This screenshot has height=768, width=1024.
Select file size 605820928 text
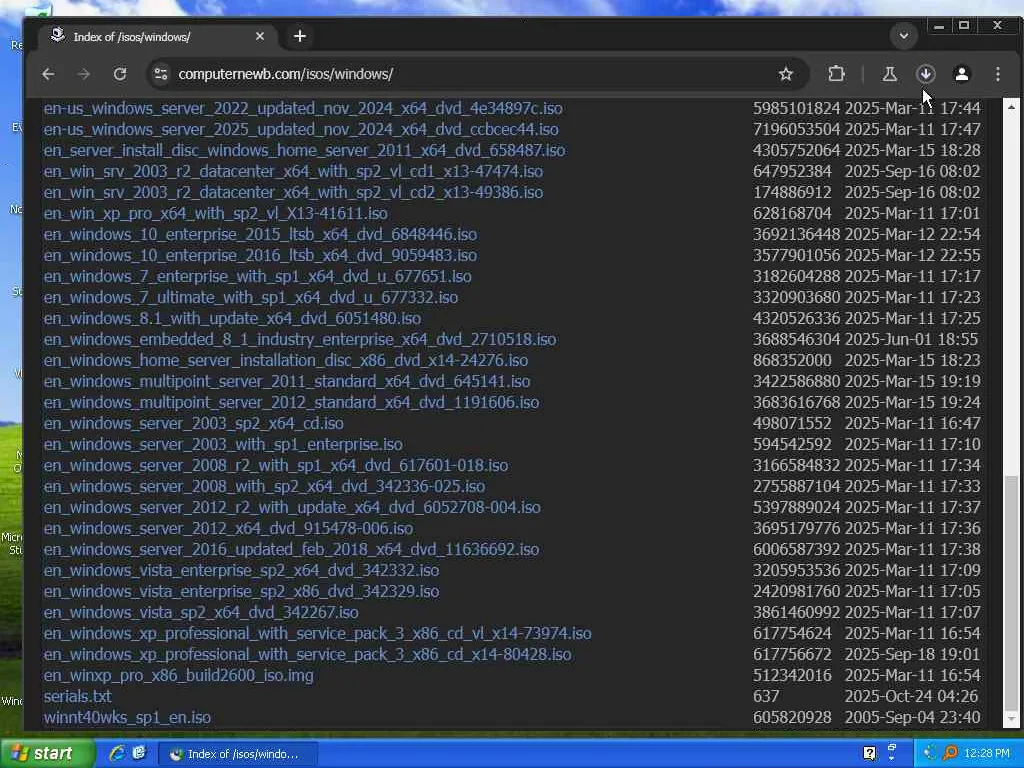pyautogui.click(x=792, y=717)
